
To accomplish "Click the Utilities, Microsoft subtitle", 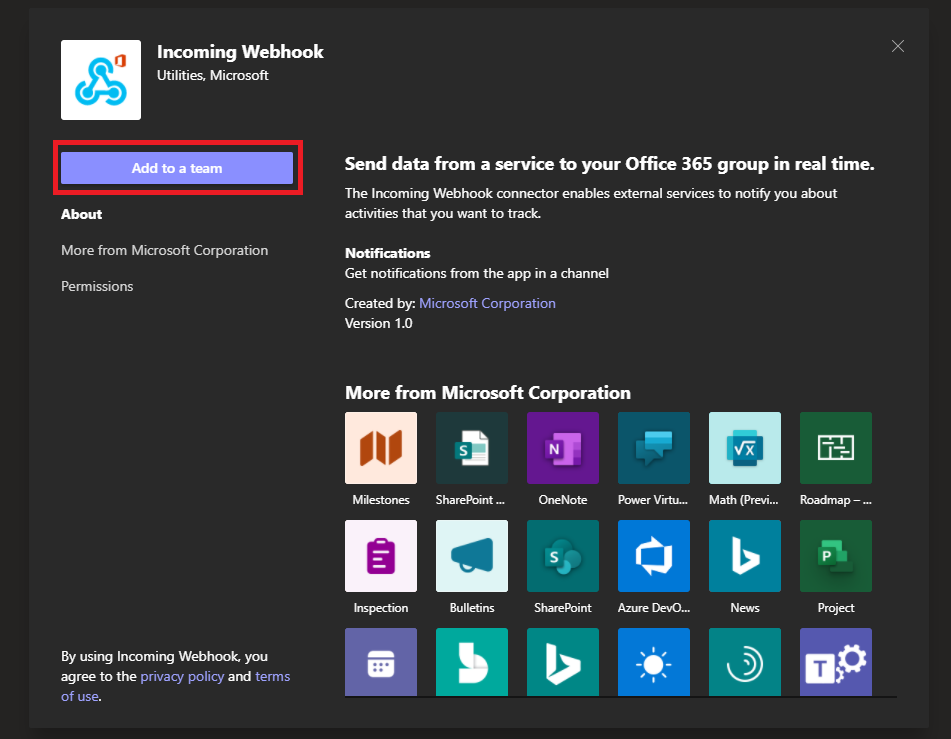I will coord(212,75).
